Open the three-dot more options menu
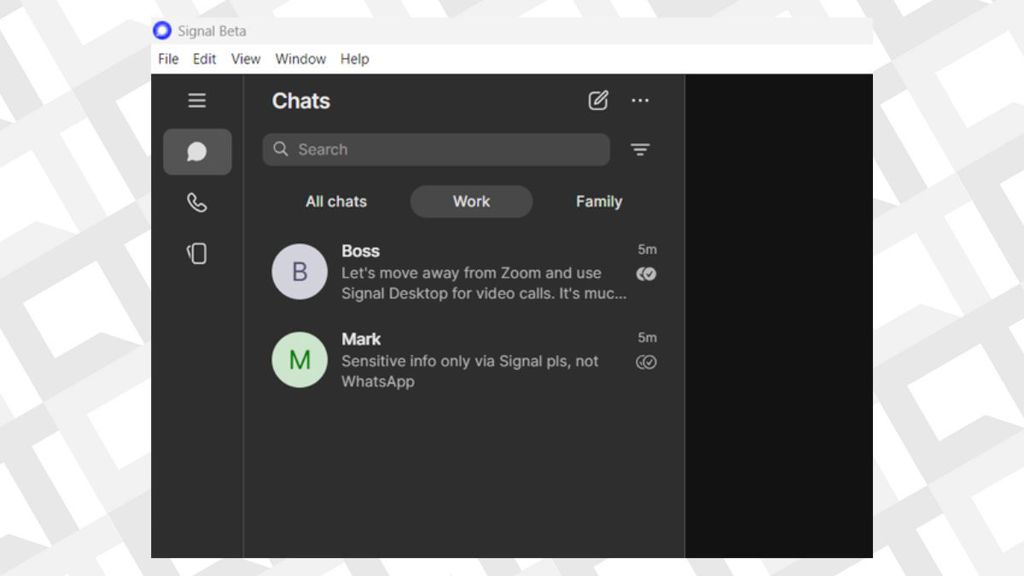The width and height of the screenshot is (1024, 576). click(x=640, y=100)
